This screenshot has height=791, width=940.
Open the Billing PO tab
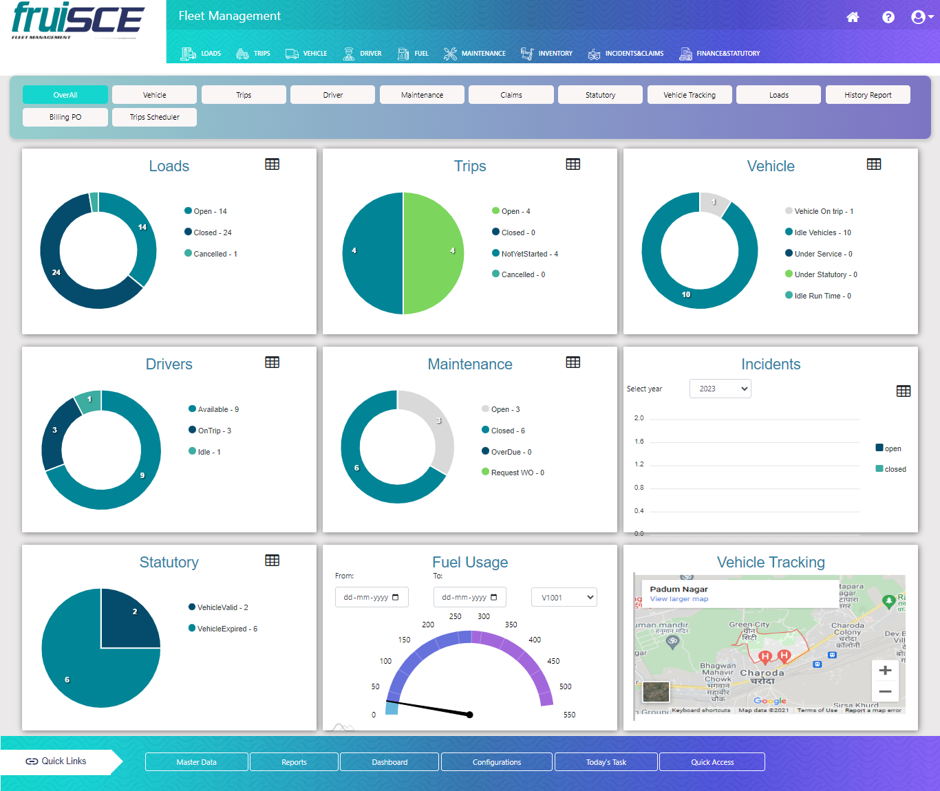pyautogui.click(x=65, y=117)
